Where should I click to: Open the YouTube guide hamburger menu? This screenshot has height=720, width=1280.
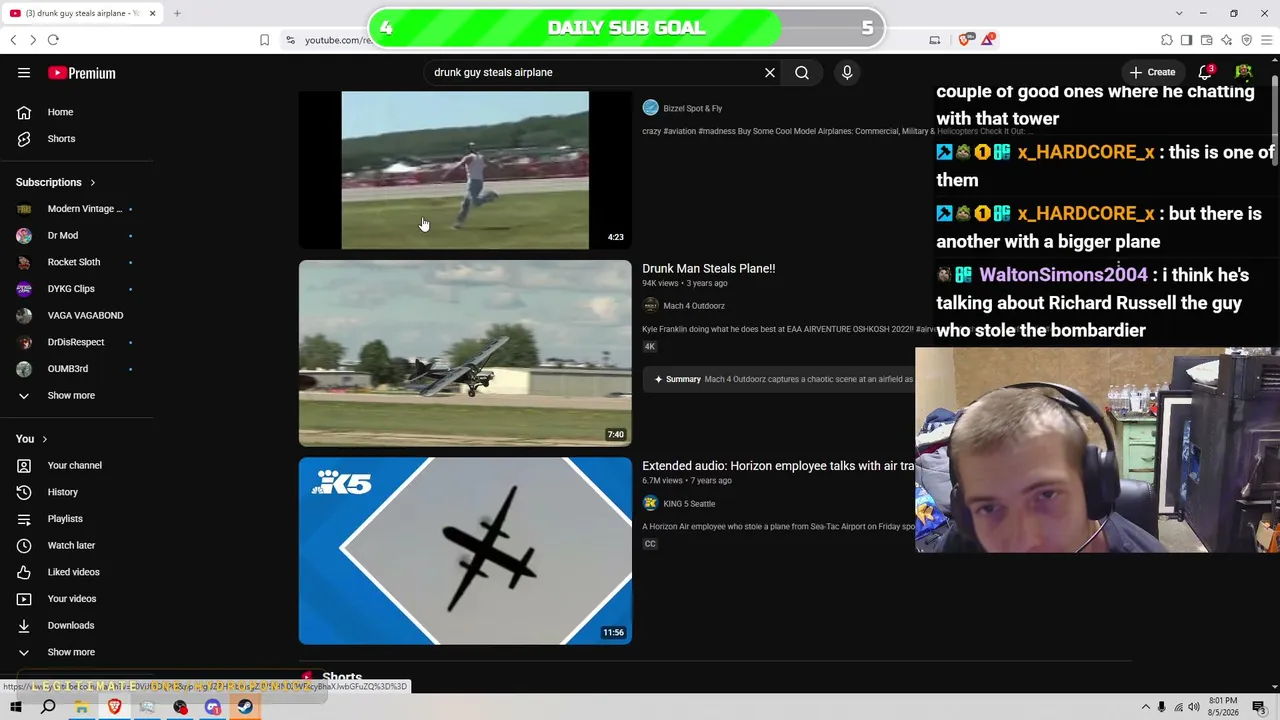[24, 72]
